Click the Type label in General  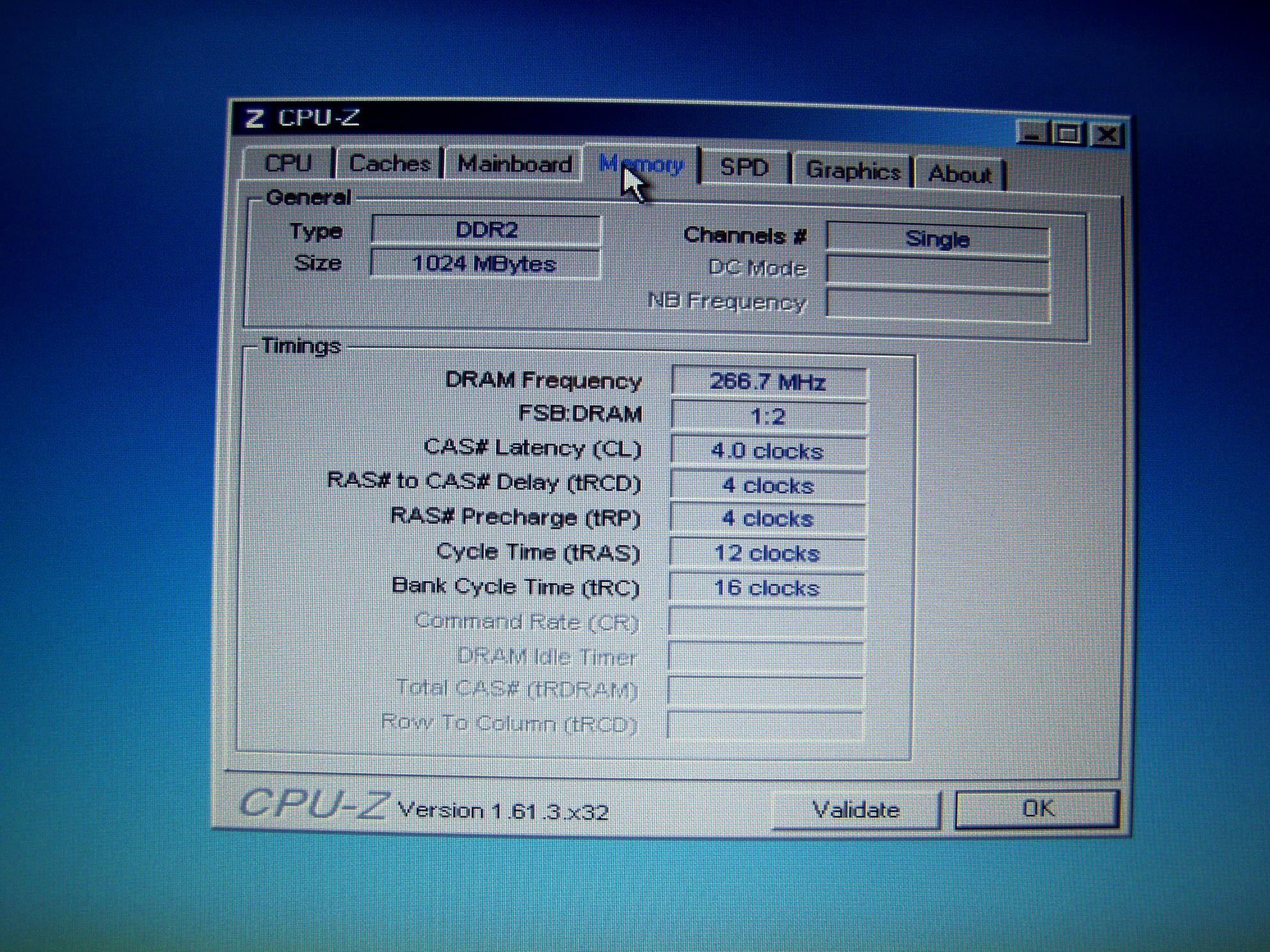[316, 232]
